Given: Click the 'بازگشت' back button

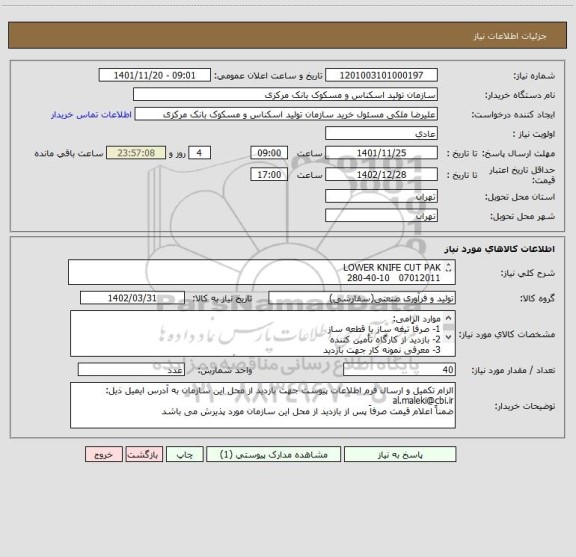Looking at the screenshot, I should click(144, 454).
